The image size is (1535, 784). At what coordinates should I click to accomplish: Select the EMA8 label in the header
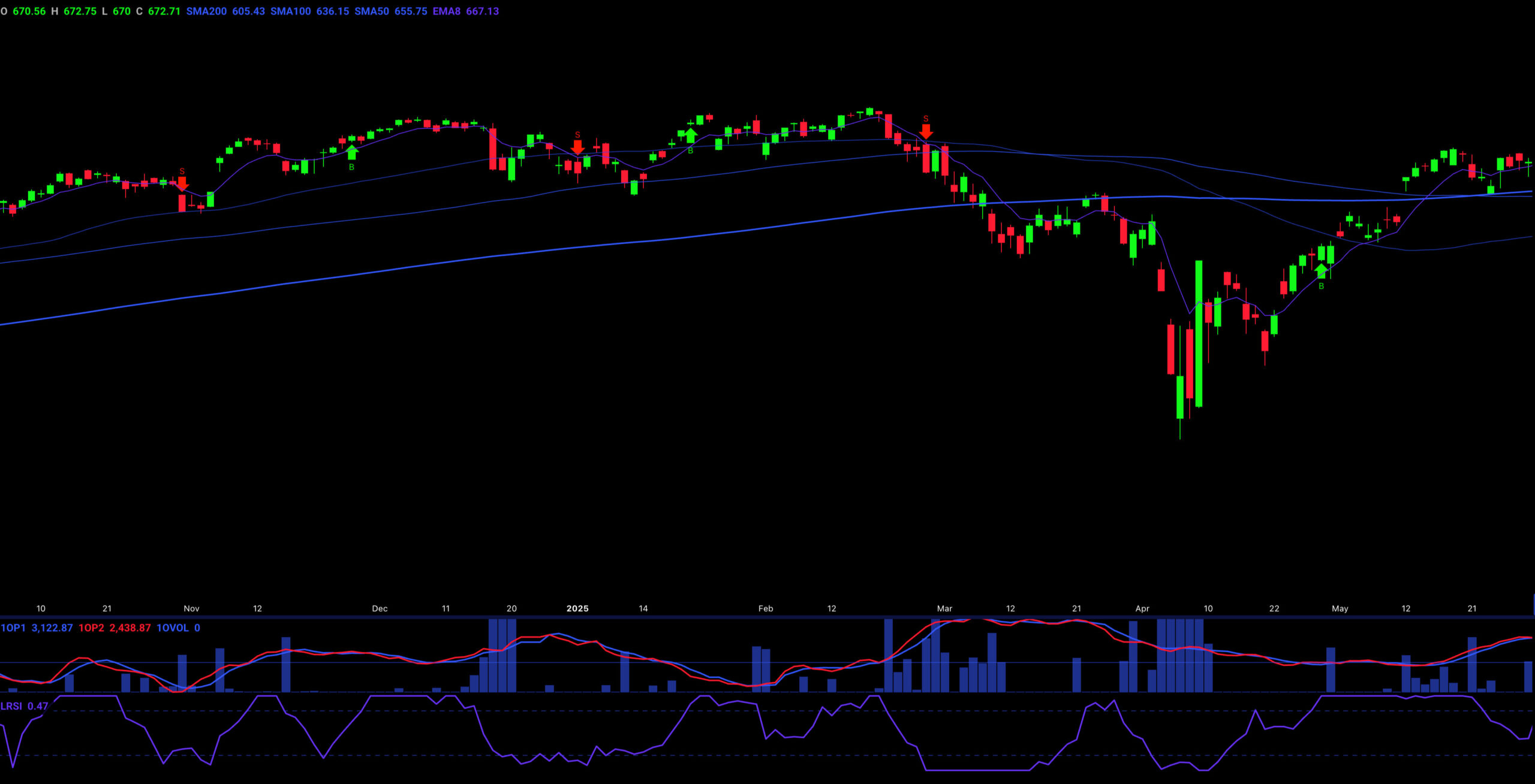447,11
